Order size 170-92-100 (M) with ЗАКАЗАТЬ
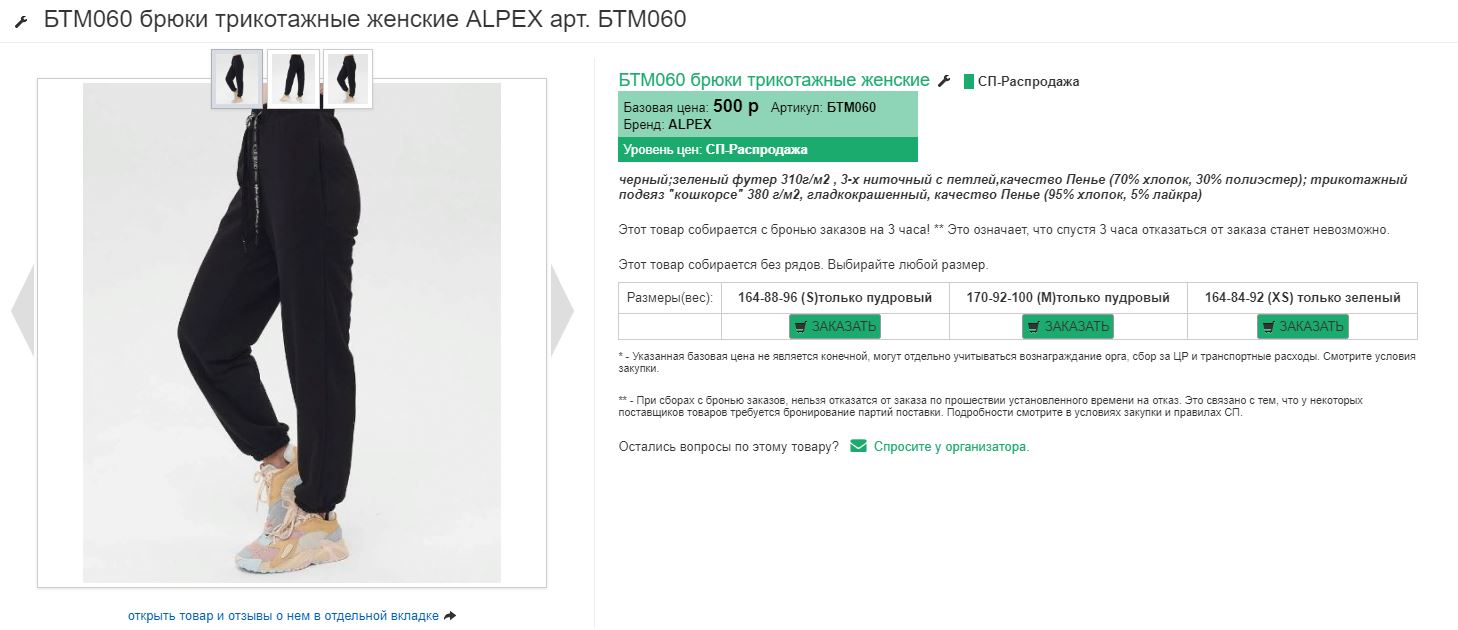Screen dimensions: 1458x630 pos(1067,326)
